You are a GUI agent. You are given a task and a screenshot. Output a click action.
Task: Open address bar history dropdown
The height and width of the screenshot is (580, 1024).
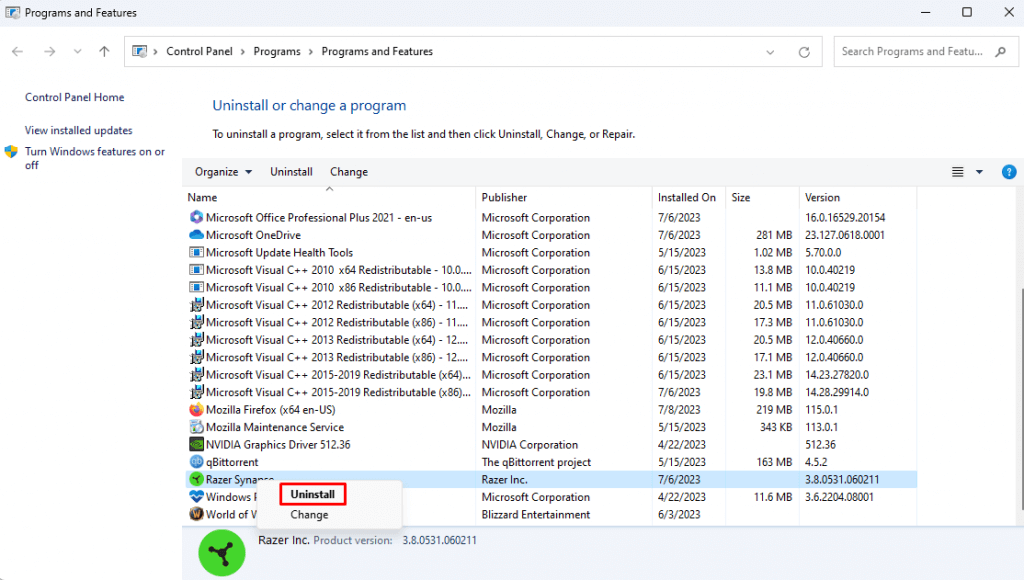tap(770, 52)
